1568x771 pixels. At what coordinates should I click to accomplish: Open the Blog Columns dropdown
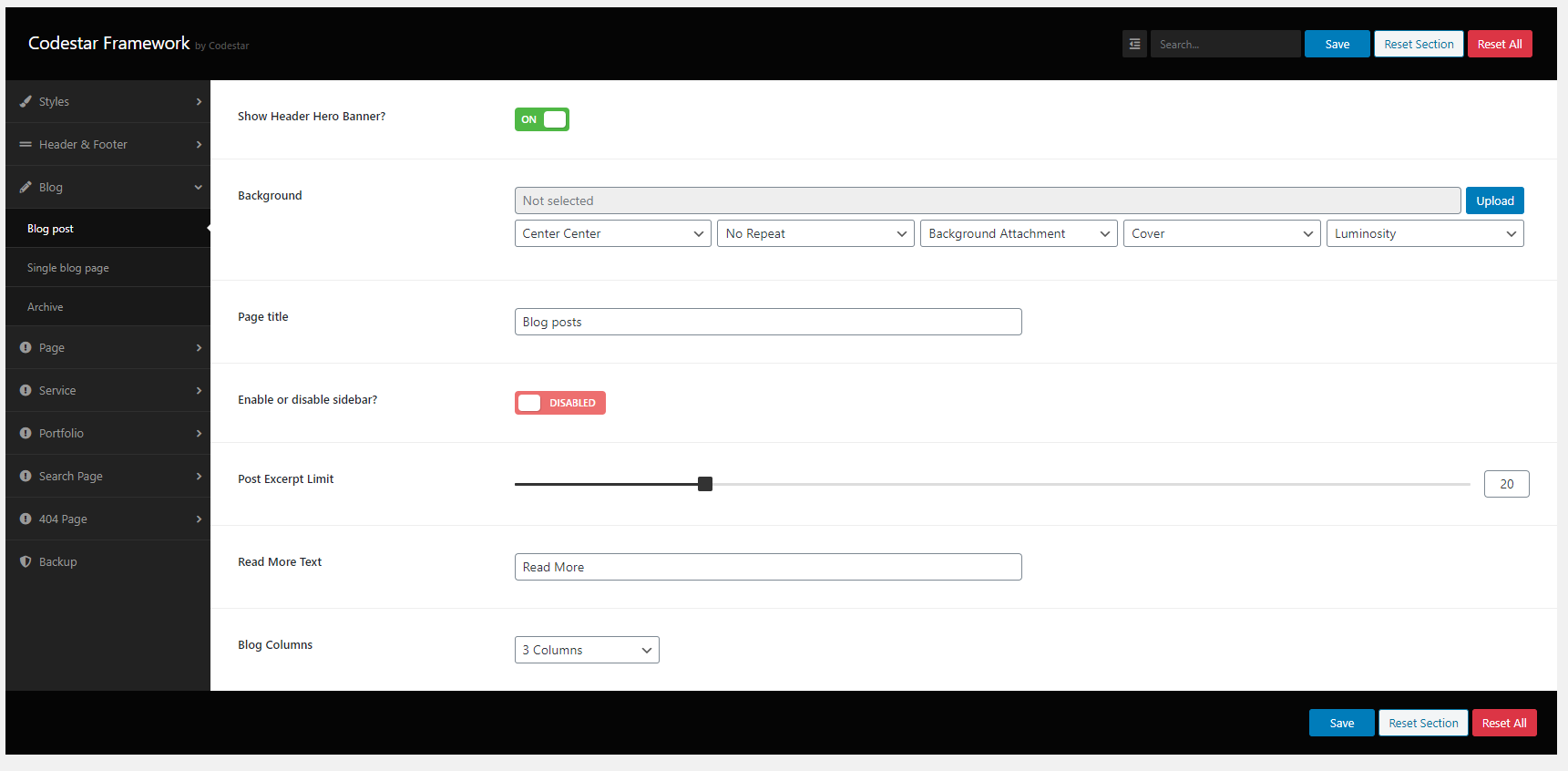pyautogui.click(x=586, y=650)
